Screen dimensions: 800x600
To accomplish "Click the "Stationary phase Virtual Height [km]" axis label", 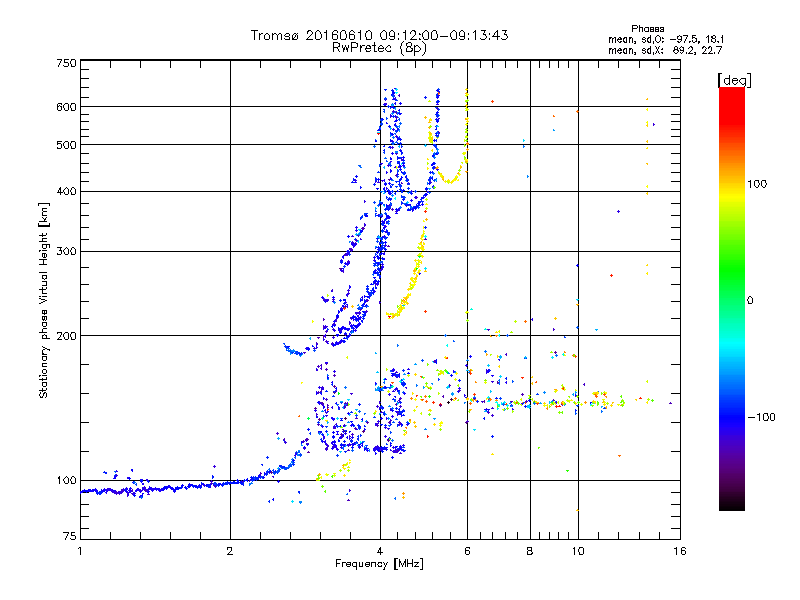I will point(44,301).
